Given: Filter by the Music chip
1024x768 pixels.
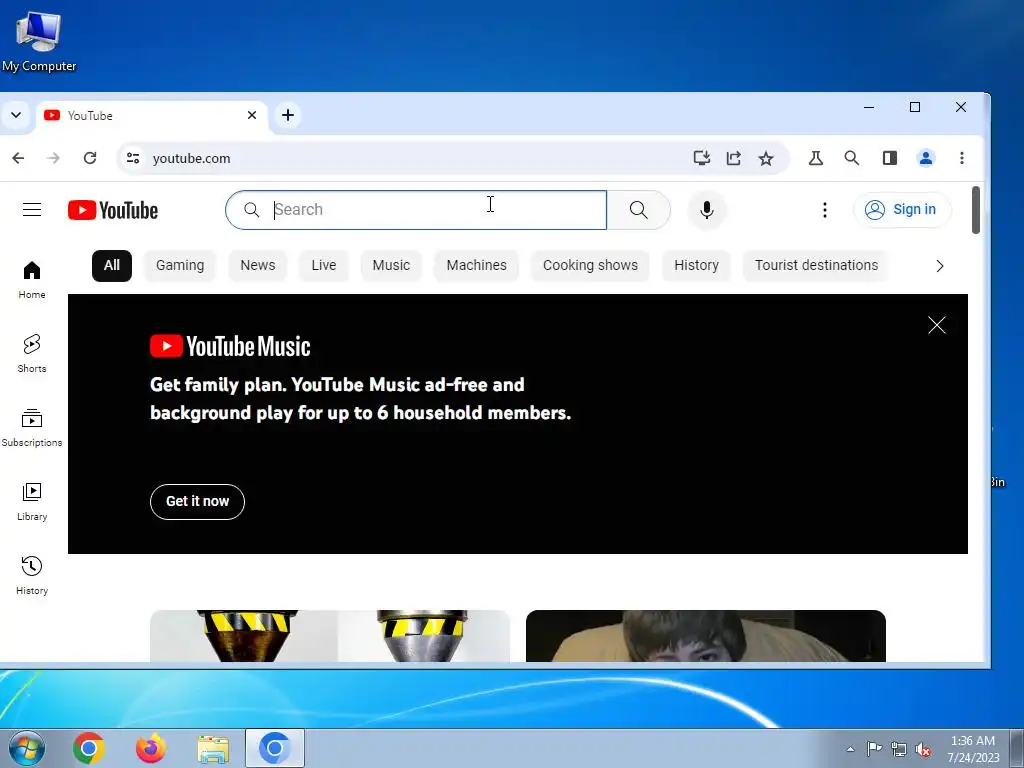Looking at the screenshot, I should click(x=391, y=265).
